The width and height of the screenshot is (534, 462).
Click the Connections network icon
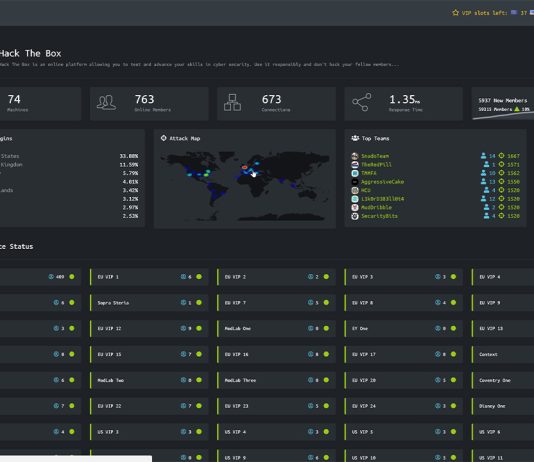232,102
